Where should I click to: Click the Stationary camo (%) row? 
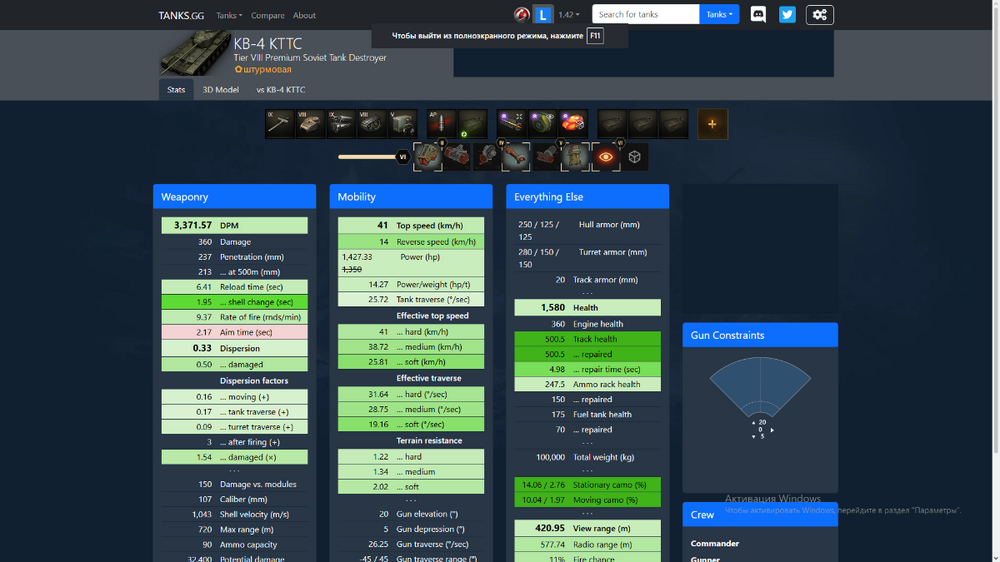coord(587,485)
